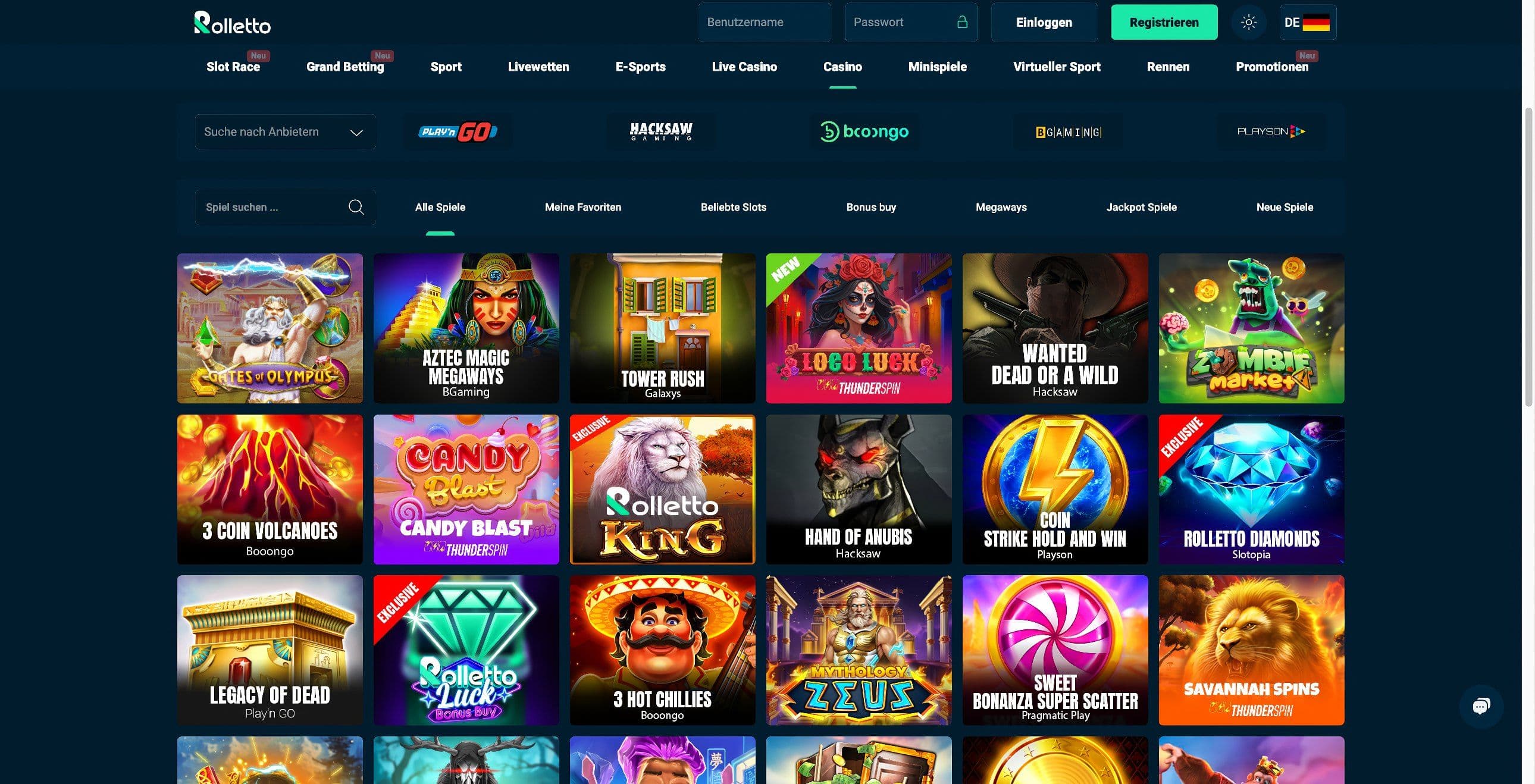Open the Live Casino menu item

[x=744, y=67]
